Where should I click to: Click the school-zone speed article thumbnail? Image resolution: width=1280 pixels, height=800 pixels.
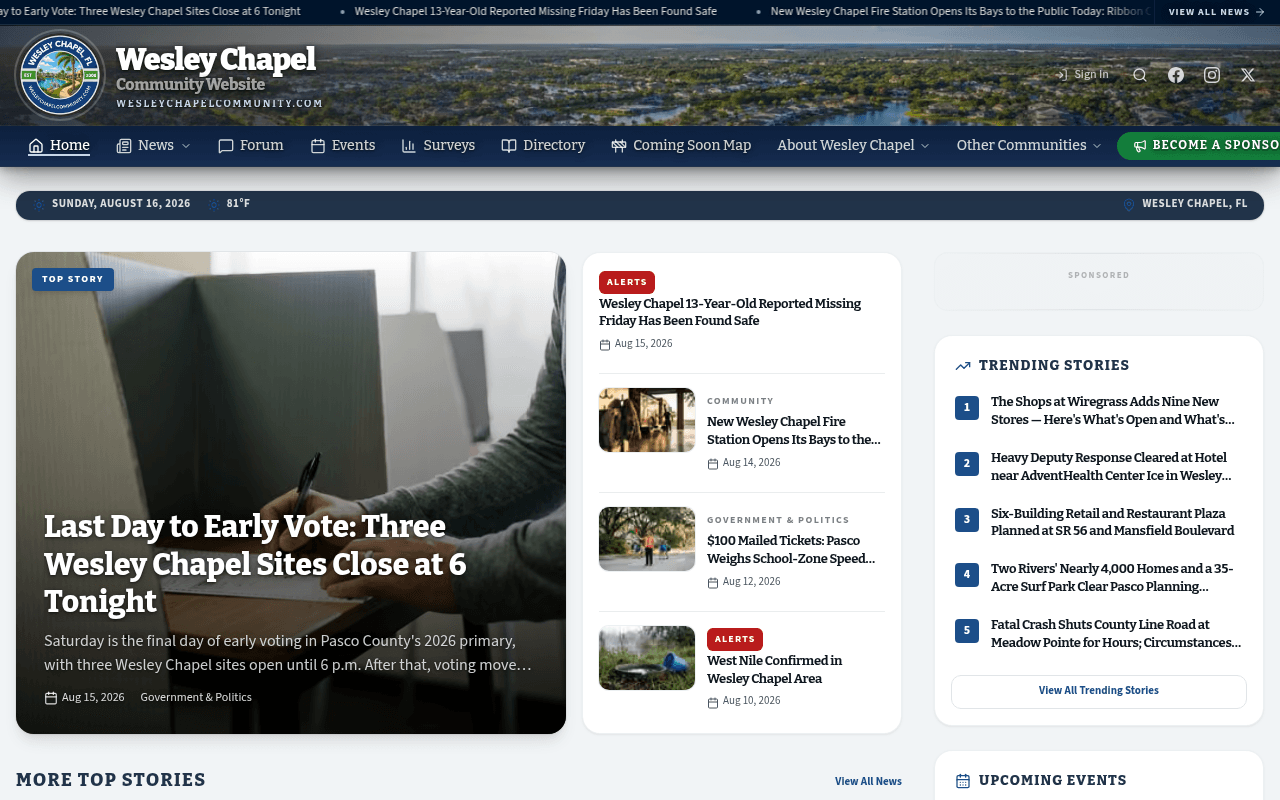(x=647, y=539)
